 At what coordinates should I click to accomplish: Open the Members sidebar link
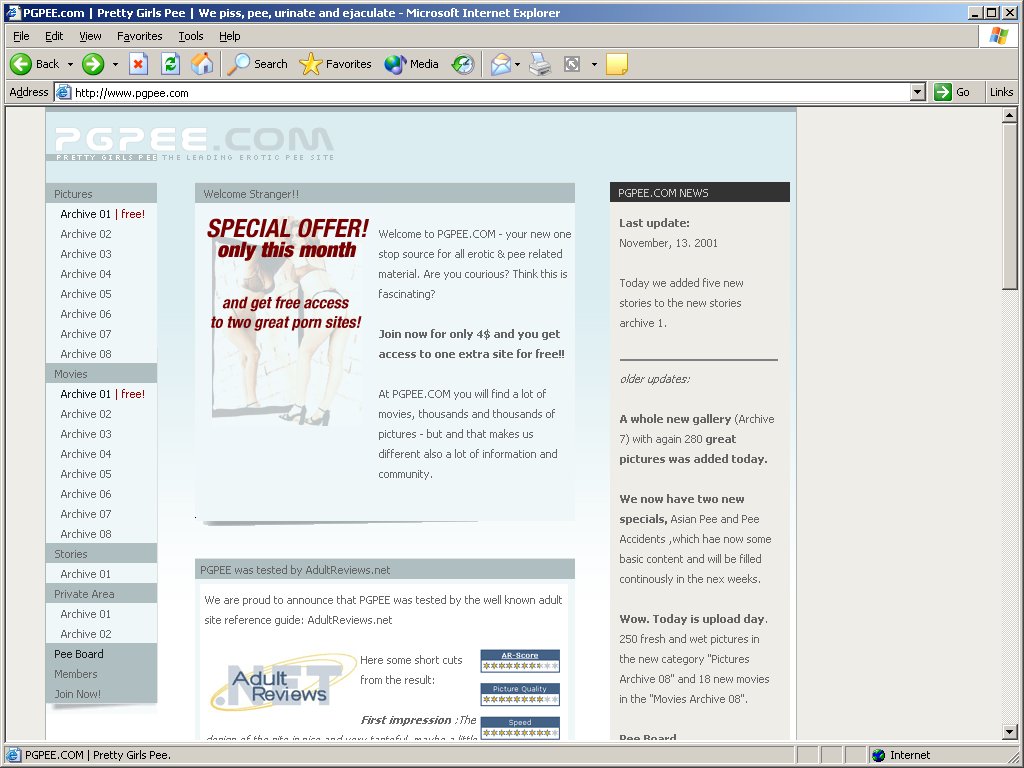[75, 674]
